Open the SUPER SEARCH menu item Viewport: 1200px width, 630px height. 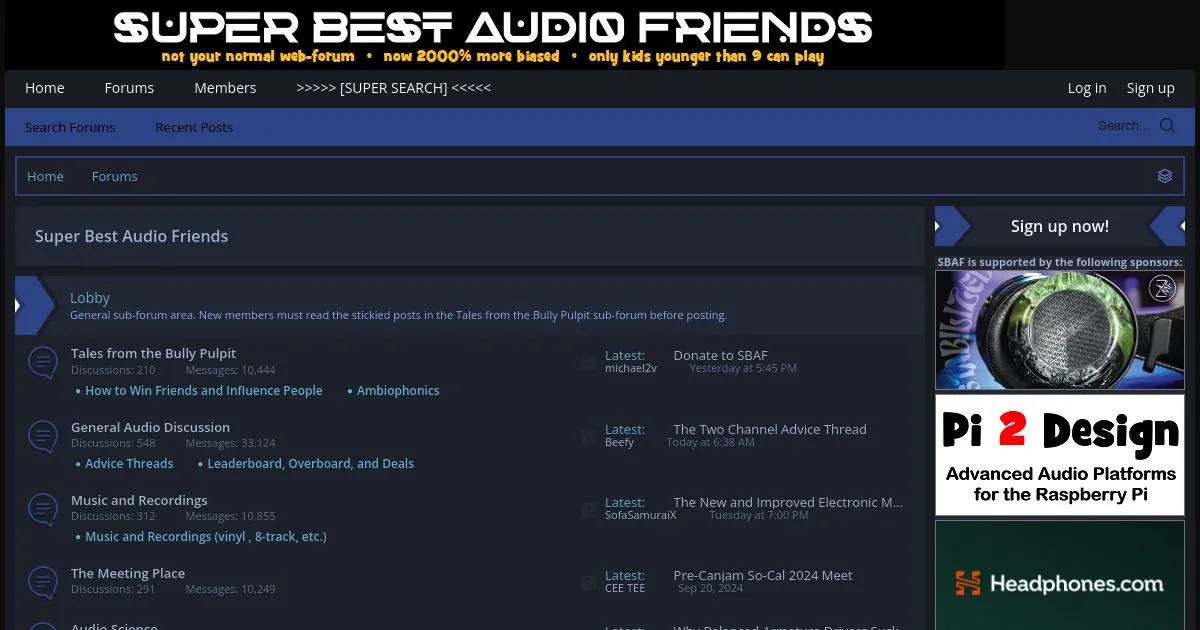click(x=394, y=88)
